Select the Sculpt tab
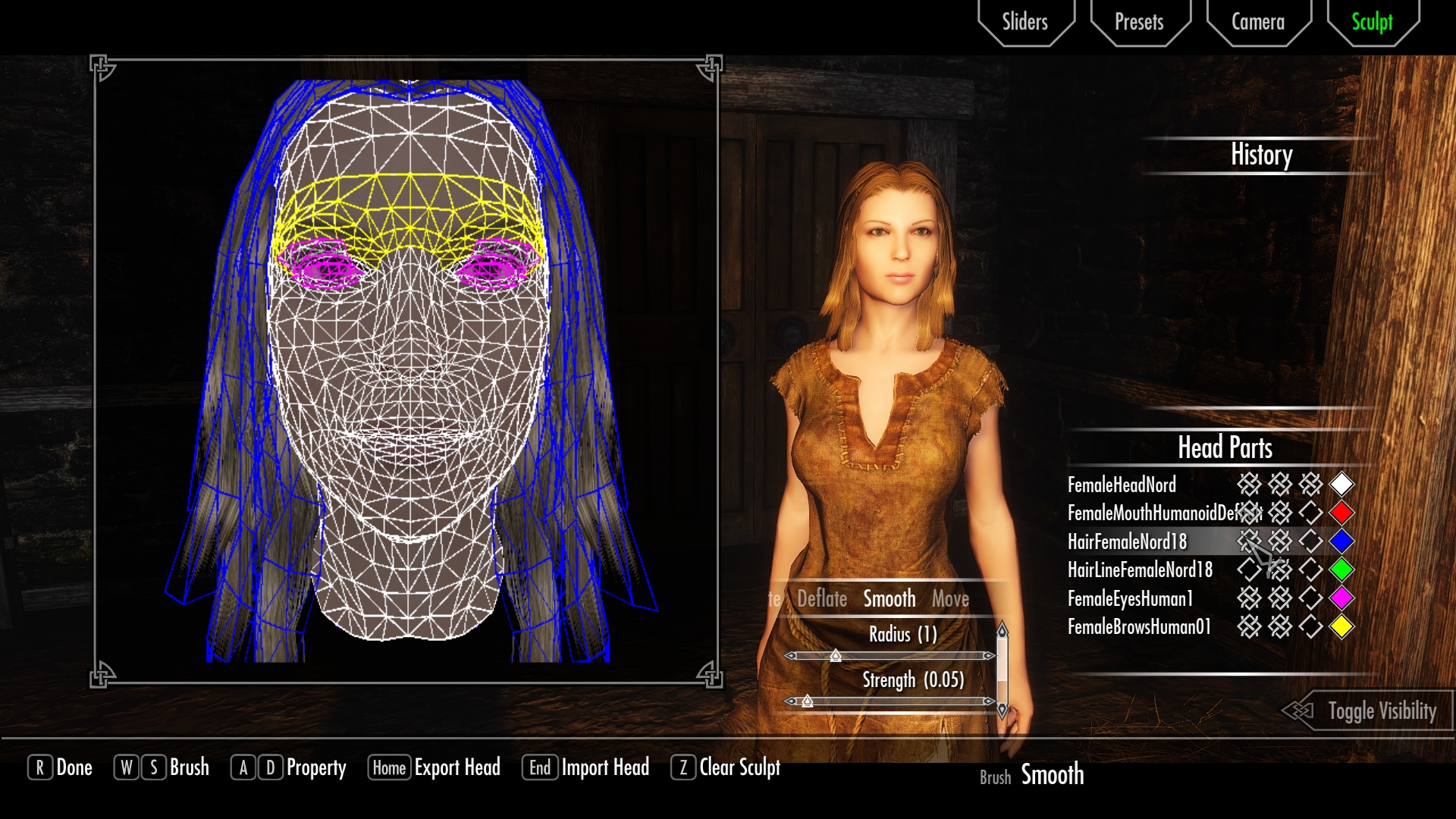The width and height of the screenshot is (1456, 819). tap(1372, 22)
